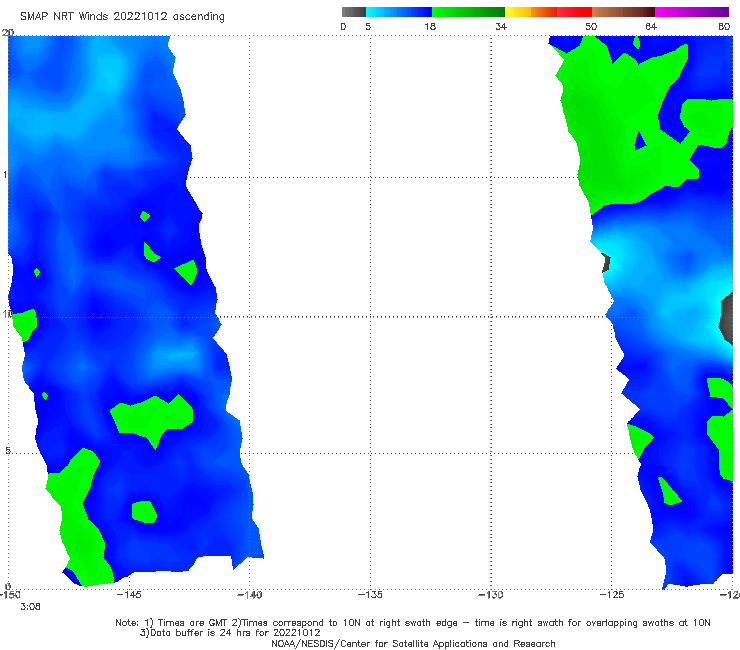Click the swath time label '3:08'
The width and height of the screenshot is (740, 650).
click(x=30, y=607)
